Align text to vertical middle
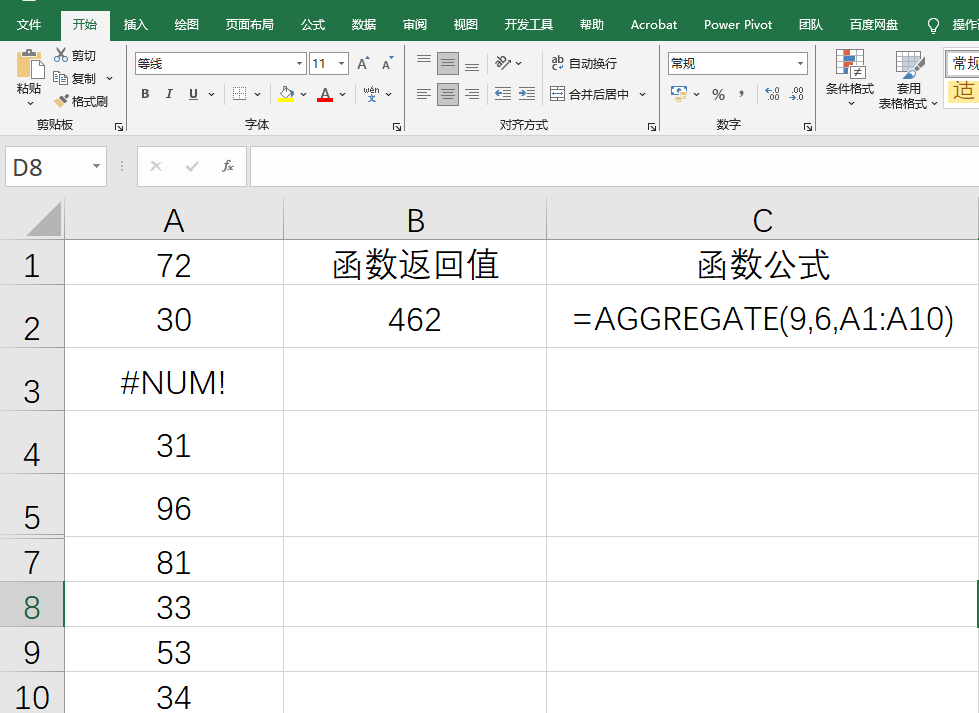The height and width of the screenshot is (713, 979). 448,63
